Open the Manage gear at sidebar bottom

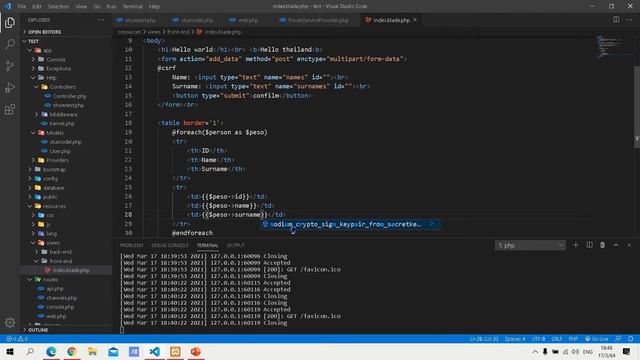click(x=10, y=323)
